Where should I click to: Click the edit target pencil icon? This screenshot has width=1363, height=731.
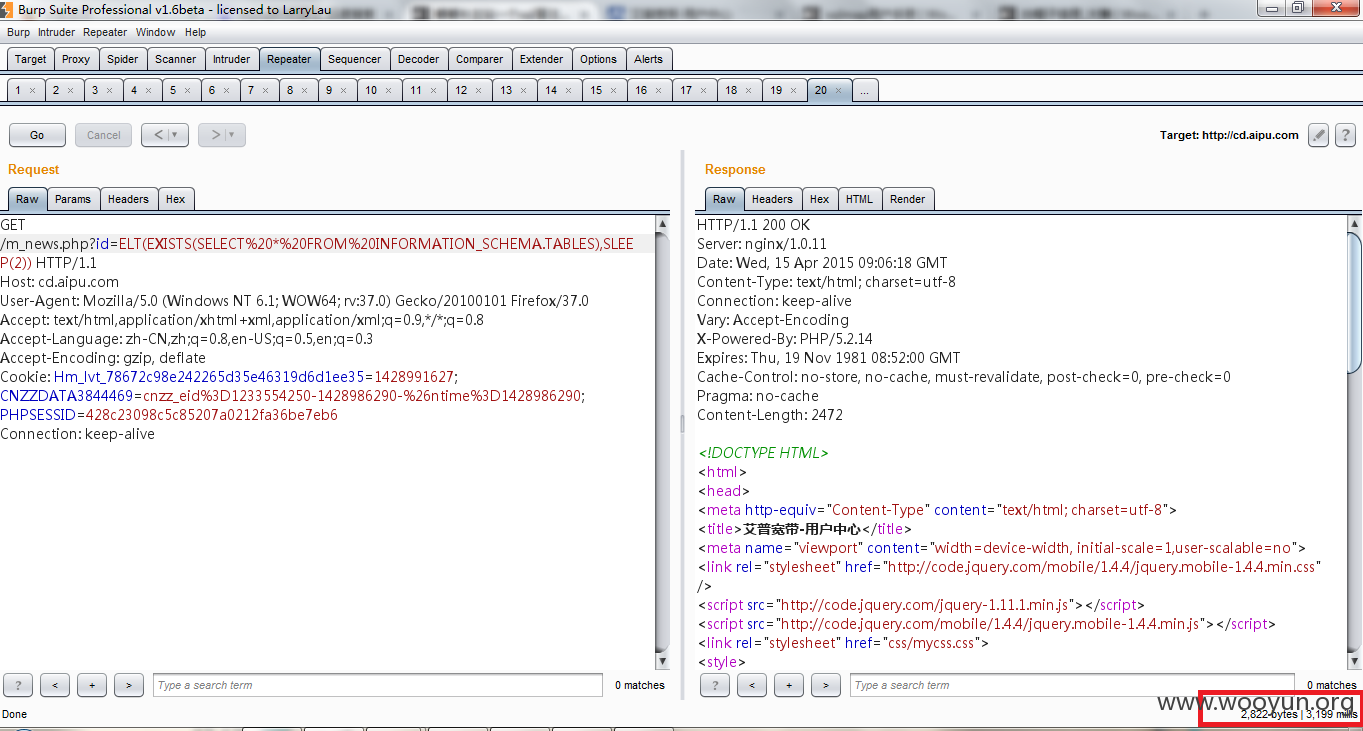(x=1318, y=135)
